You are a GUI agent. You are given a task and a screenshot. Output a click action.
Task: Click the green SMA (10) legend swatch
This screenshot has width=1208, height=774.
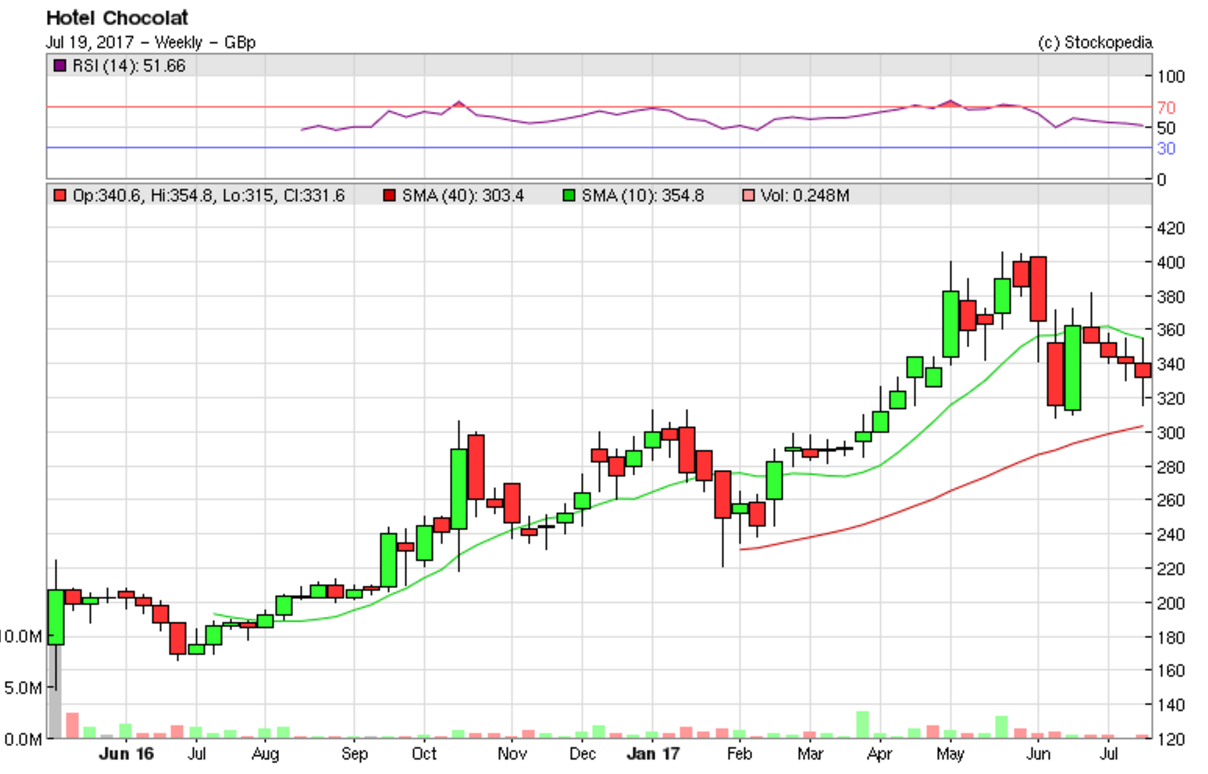[569, 196]
